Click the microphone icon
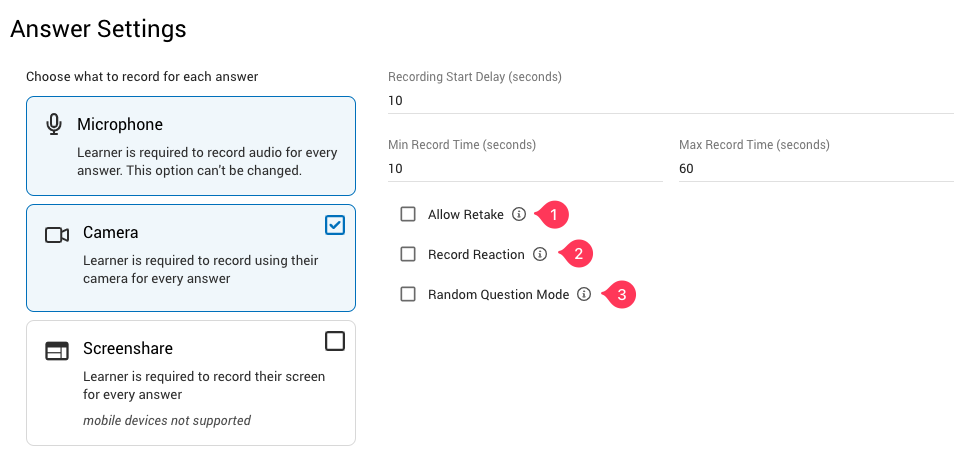Screen dimensions: 965x468 (x=54, y=124)
